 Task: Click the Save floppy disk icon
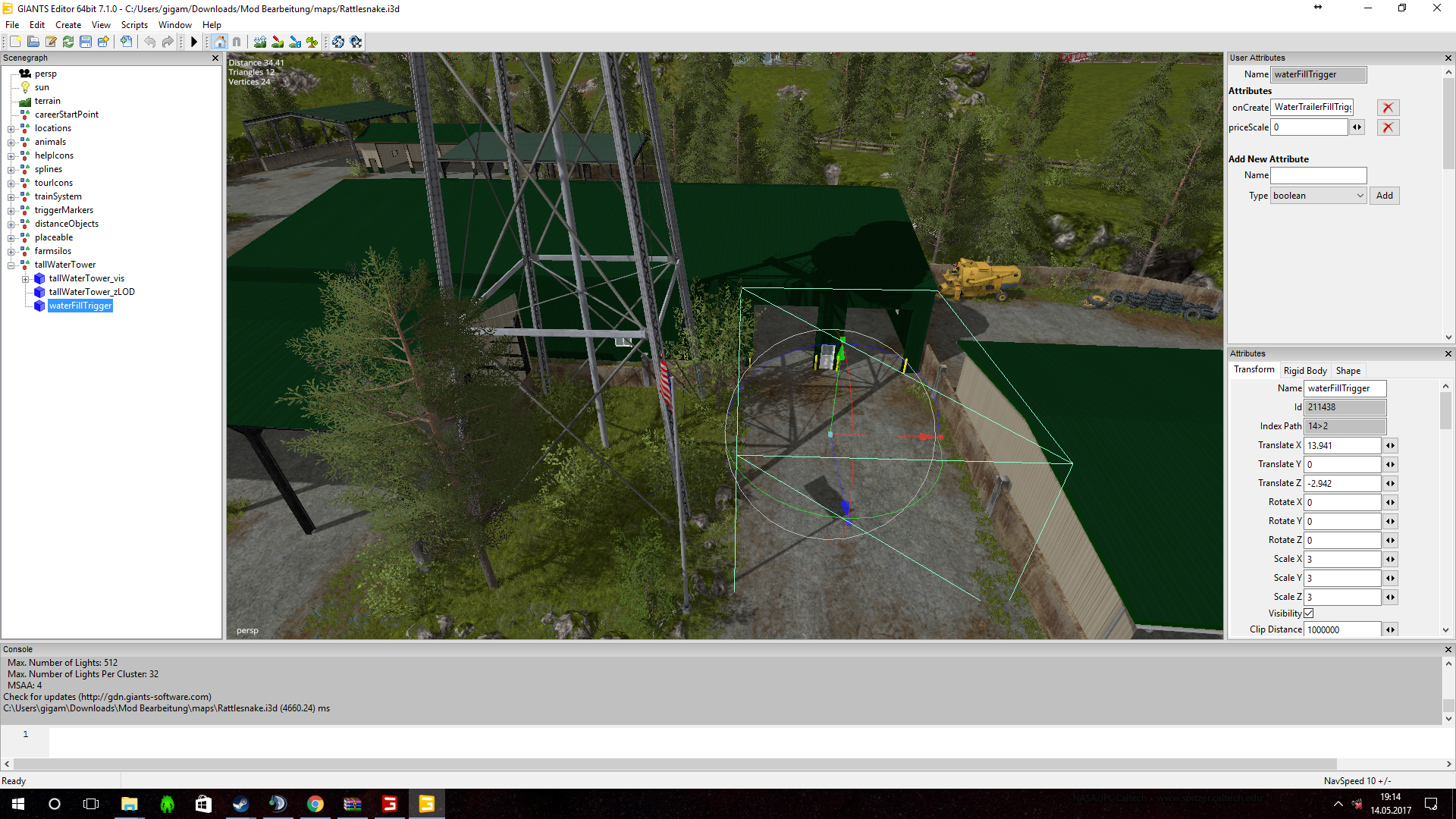(86, 42)
